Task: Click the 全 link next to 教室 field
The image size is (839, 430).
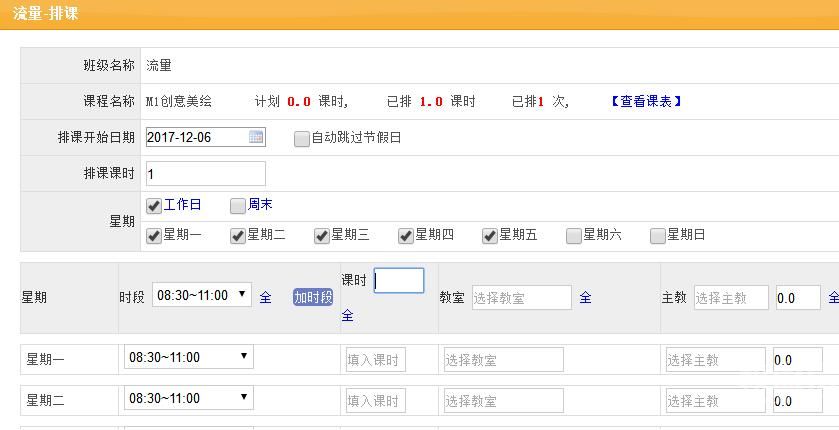Action: click(x=585, y=297)
